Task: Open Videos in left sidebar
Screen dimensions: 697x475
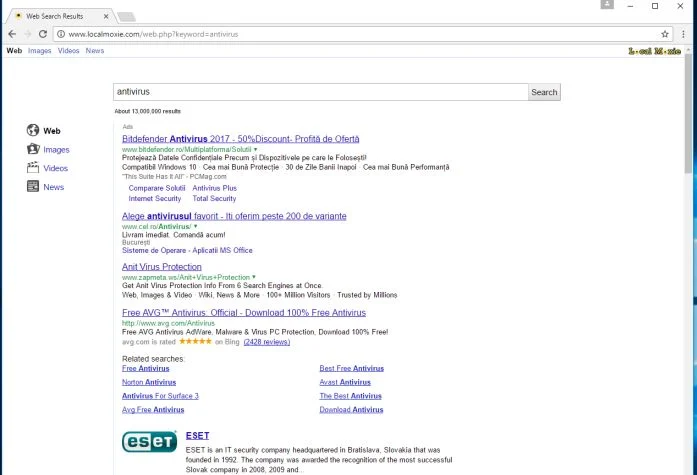Action: pos(56,168)
